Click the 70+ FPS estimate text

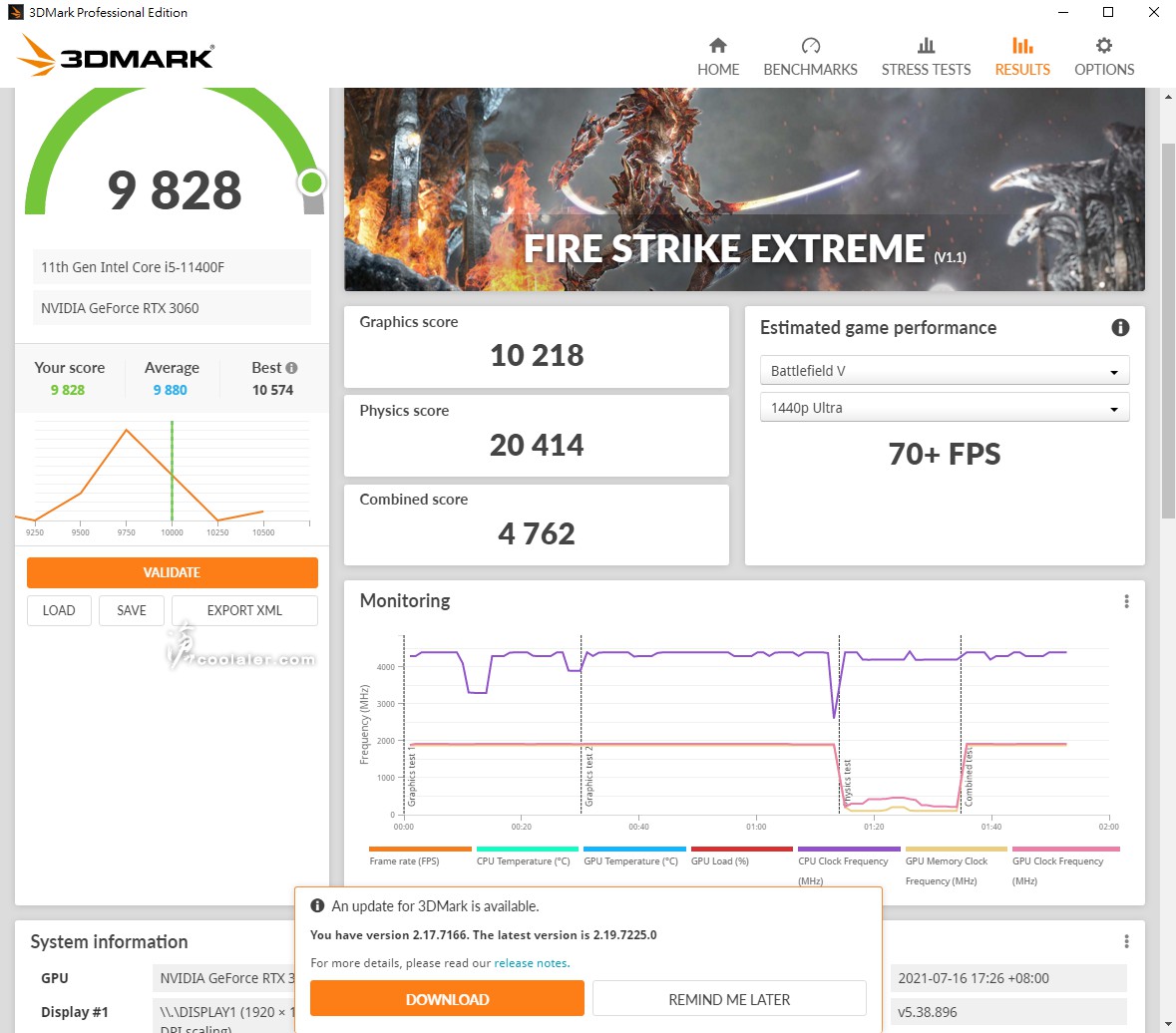pos(945,454)
